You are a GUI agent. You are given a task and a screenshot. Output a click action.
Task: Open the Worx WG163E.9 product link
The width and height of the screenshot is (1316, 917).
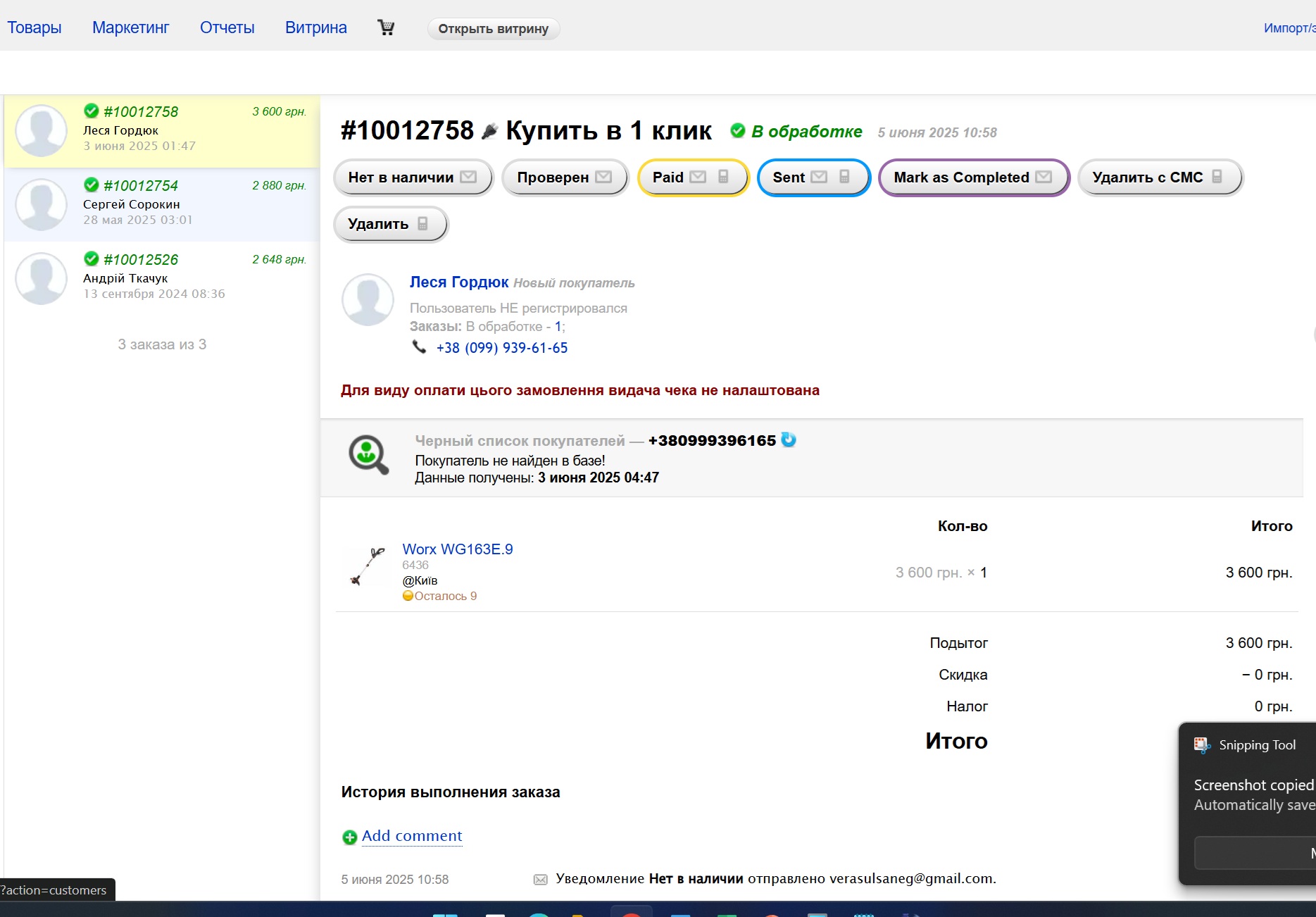coord(458,549)
